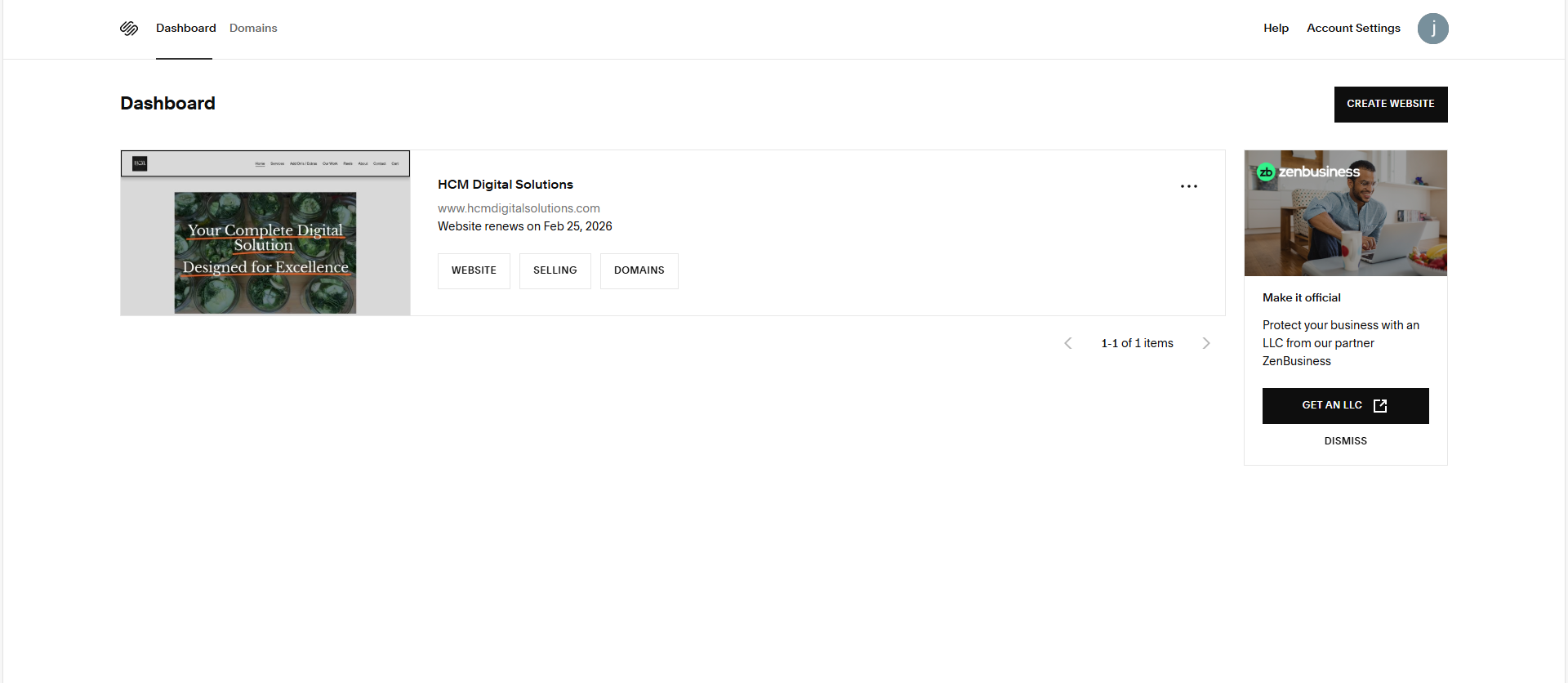Click the 'Make it official' heading
The height and width of the screenshot is (683, 1568).
coord(1302,298)
